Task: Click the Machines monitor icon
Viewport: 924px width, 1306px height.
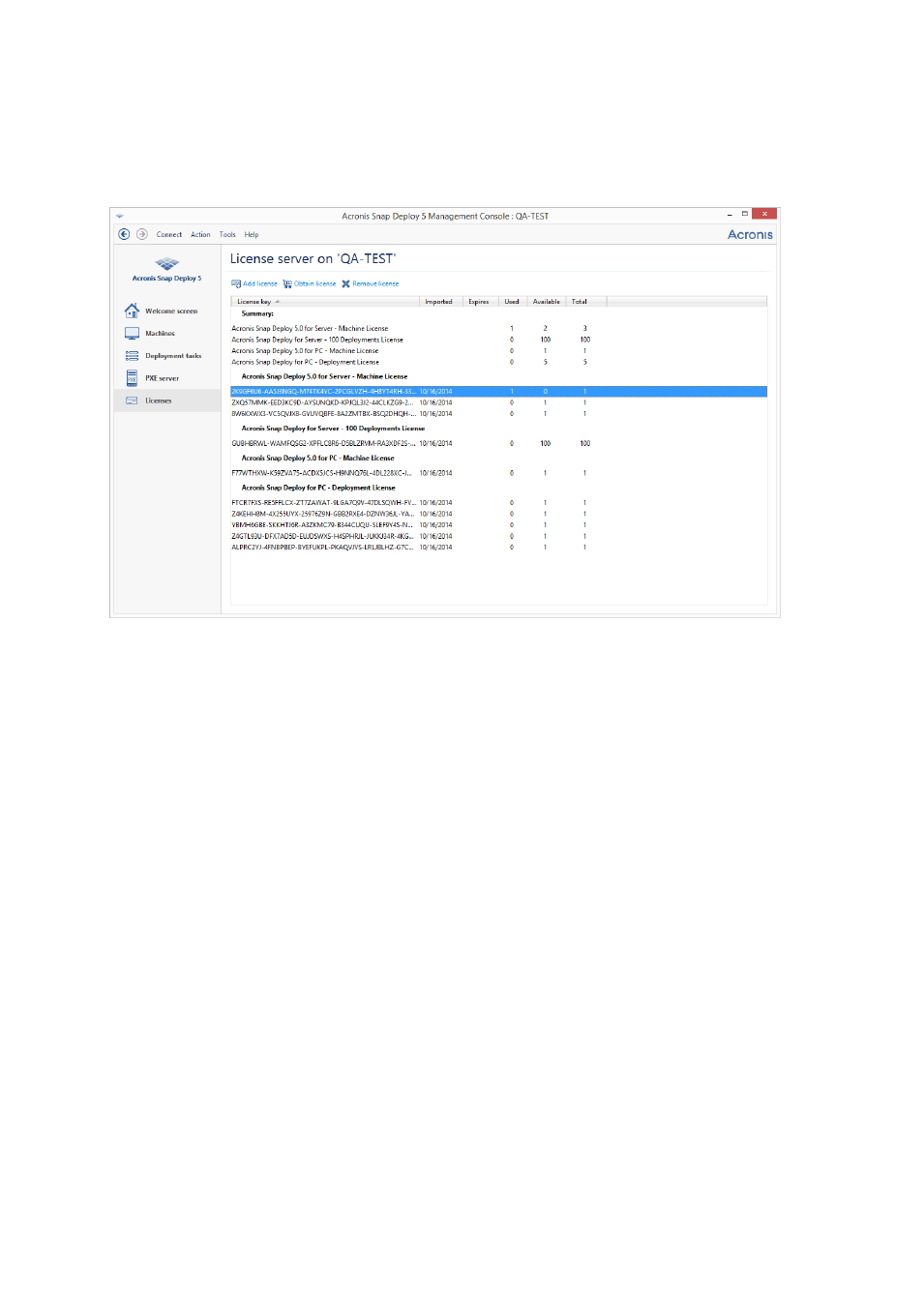Action: coord(132,333)
